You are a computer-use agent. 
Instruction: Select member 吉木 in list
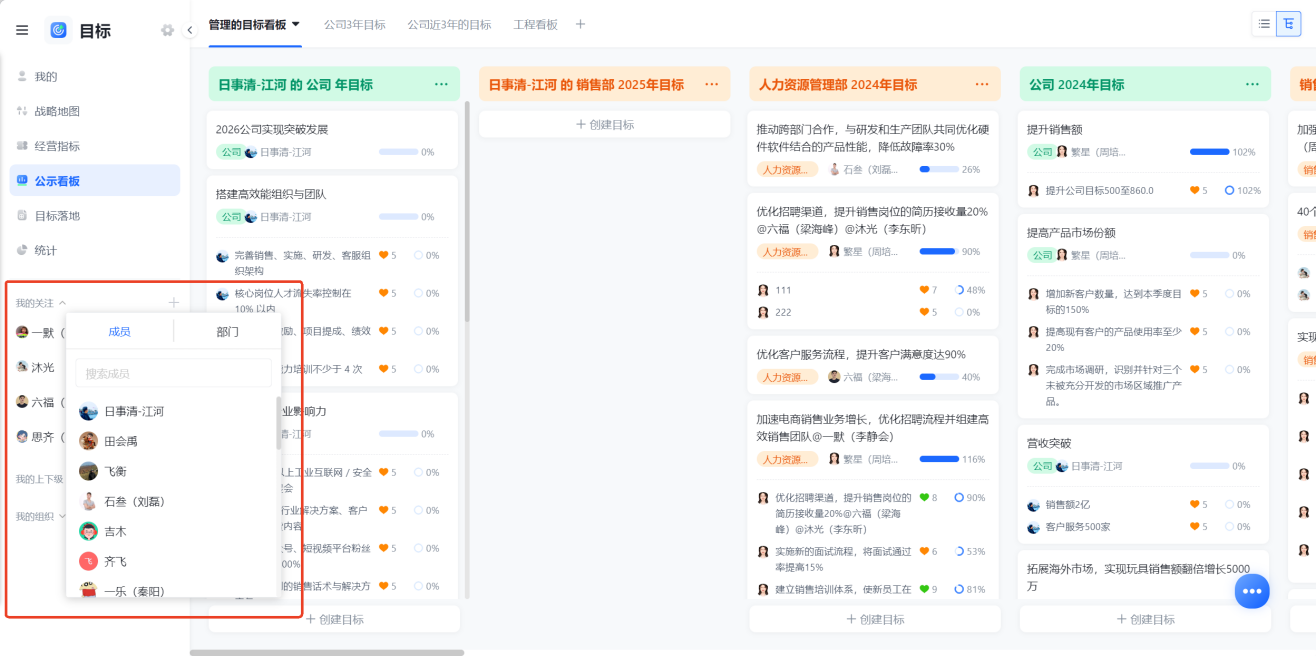[171, 531]
